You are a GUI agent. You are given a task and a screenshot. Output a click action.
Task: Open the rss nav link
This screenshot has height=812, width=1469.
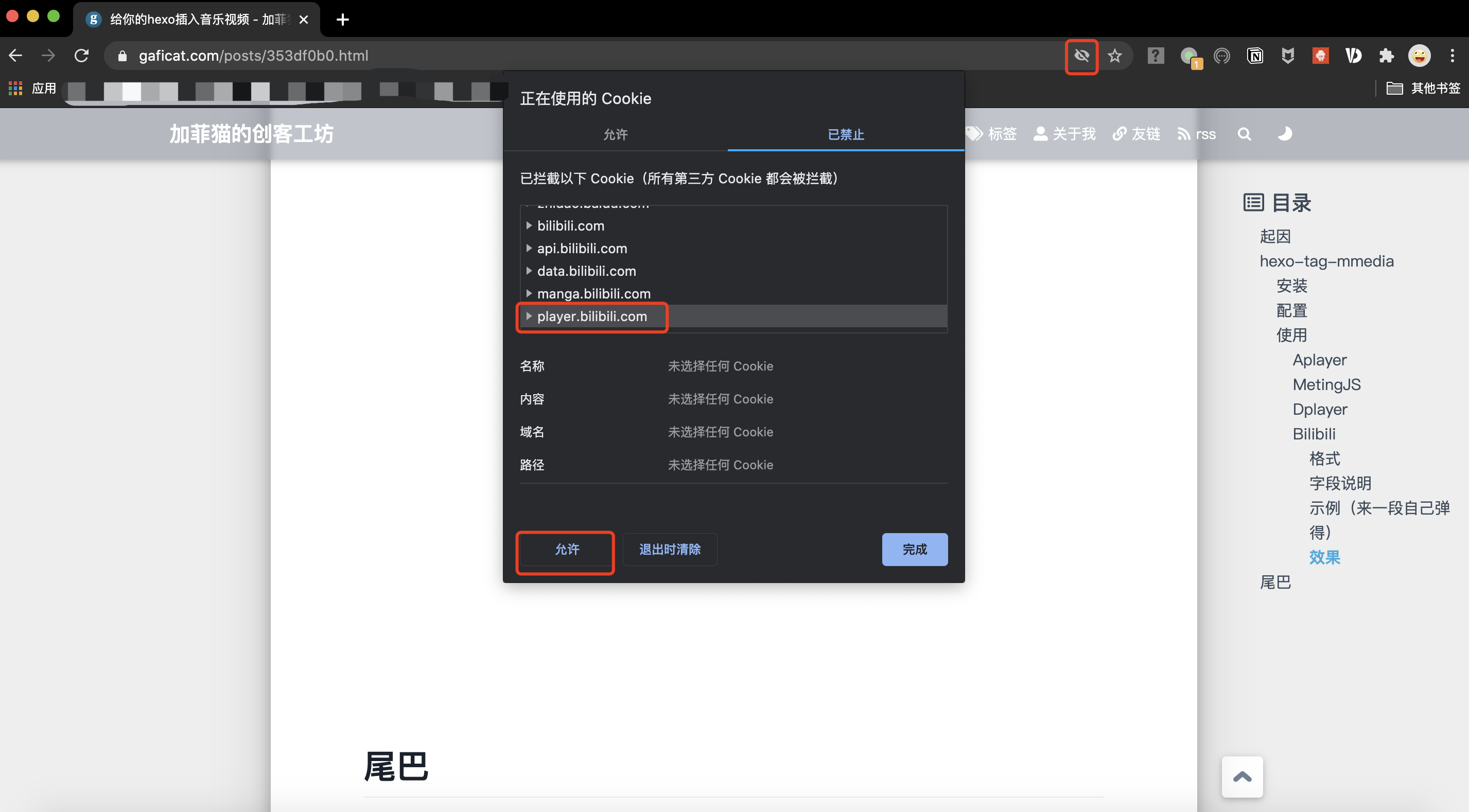tap(1196, 134)
